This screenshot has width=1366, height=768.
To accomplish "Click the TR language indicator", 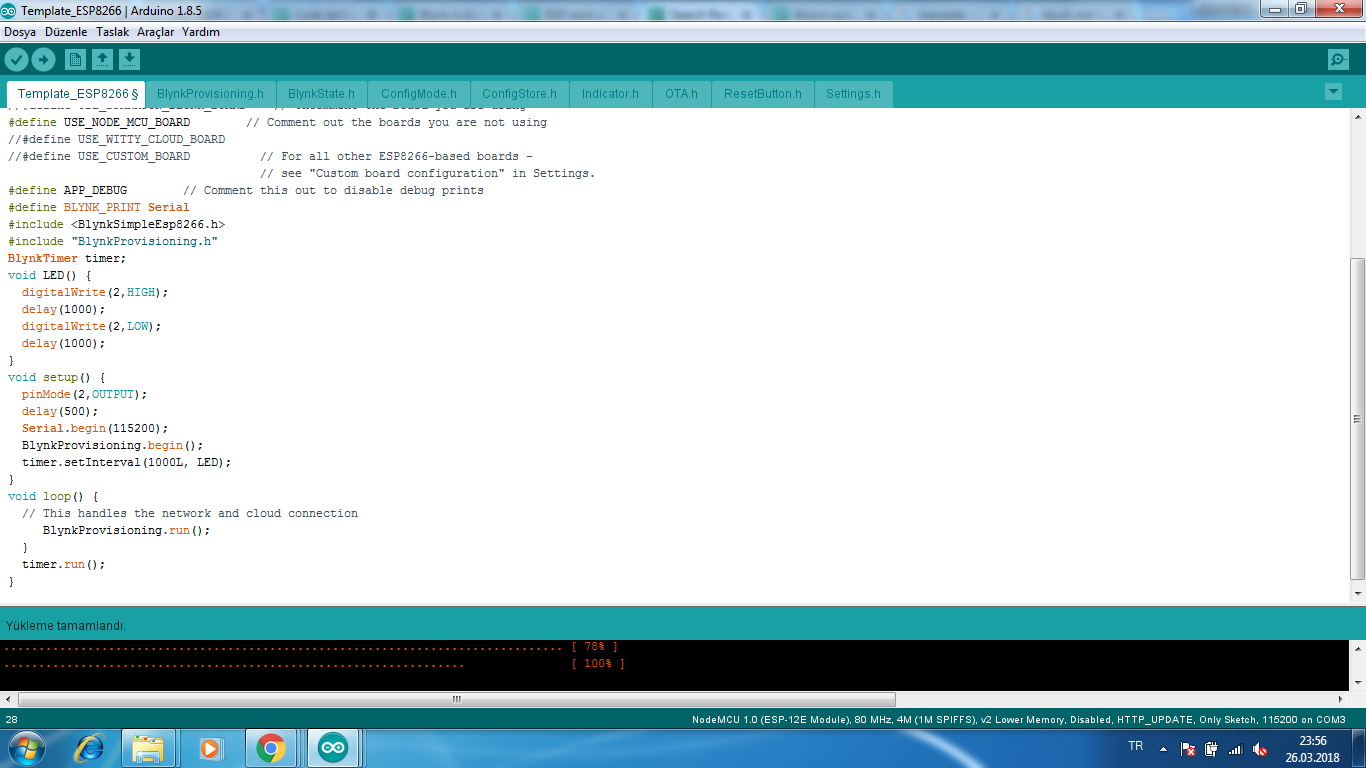I will pos(1135,747).
